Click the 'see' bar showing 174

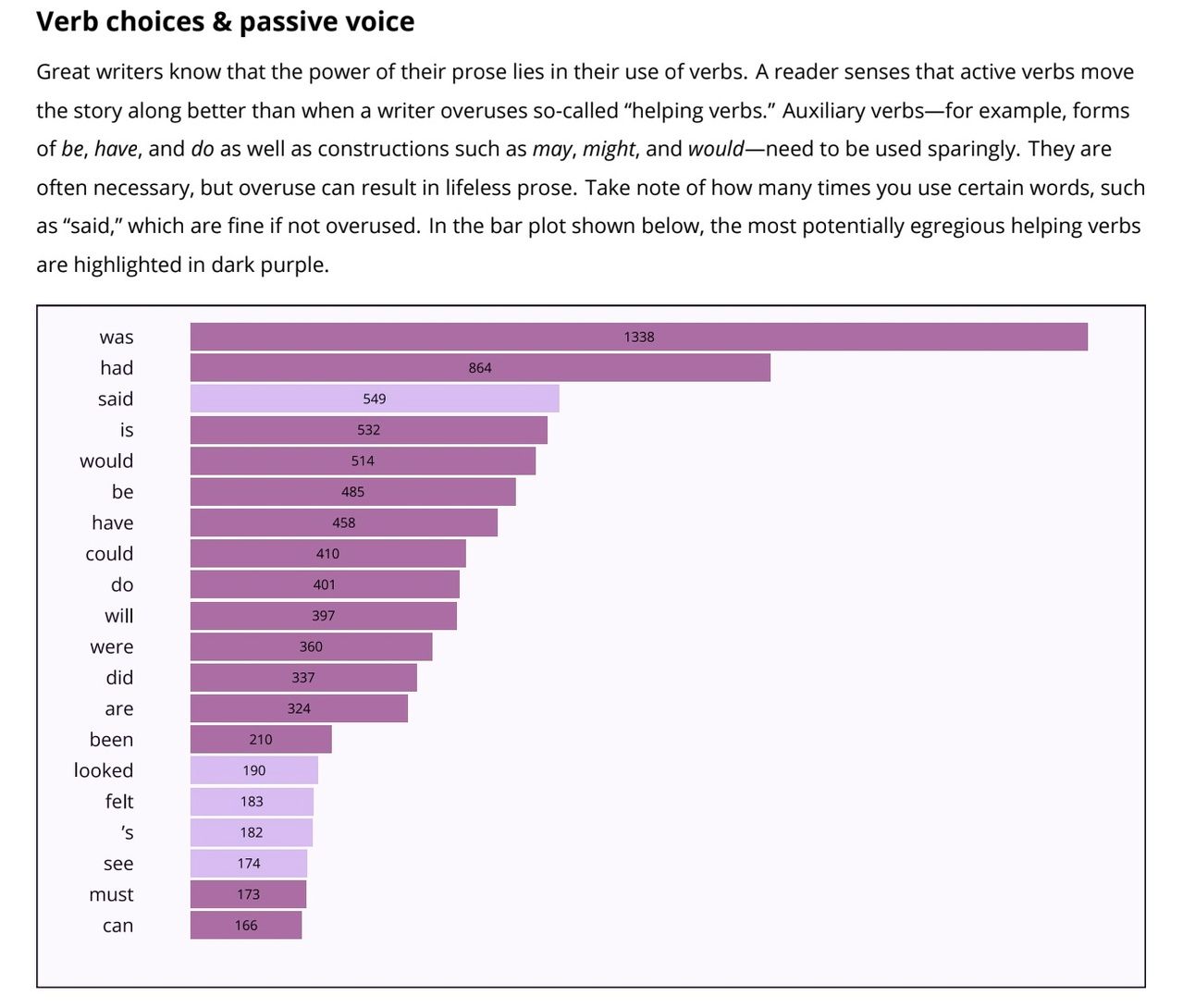pyautogui.click(x=249, y=864)
